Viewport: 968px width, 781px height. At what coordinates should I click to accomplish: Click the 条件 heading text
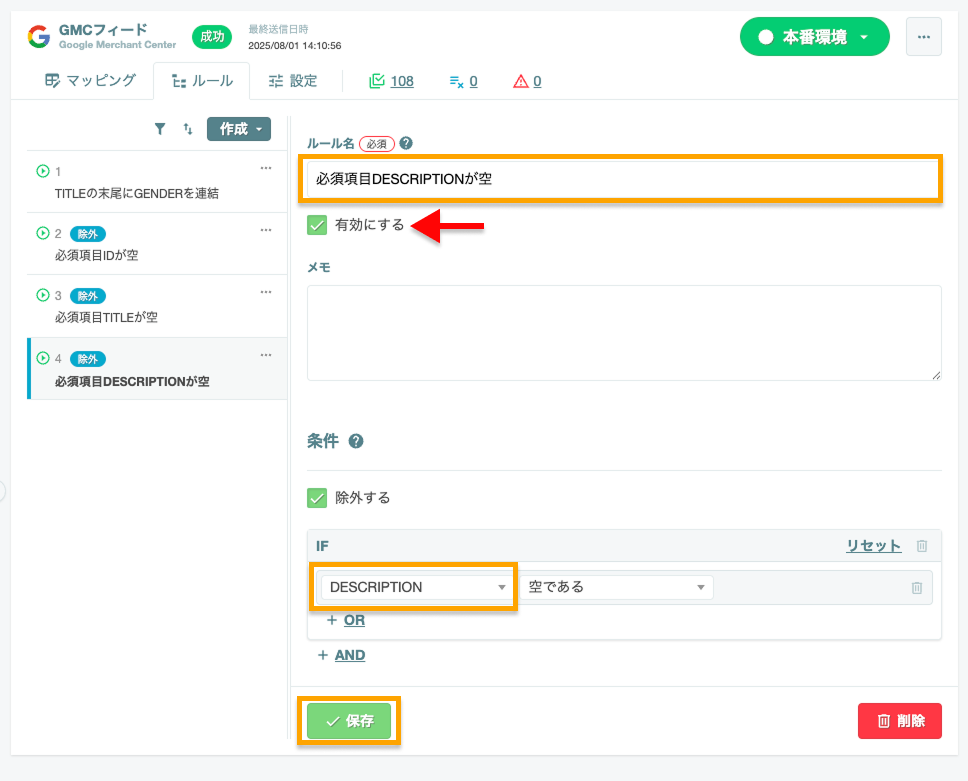(x=323, y=441)
